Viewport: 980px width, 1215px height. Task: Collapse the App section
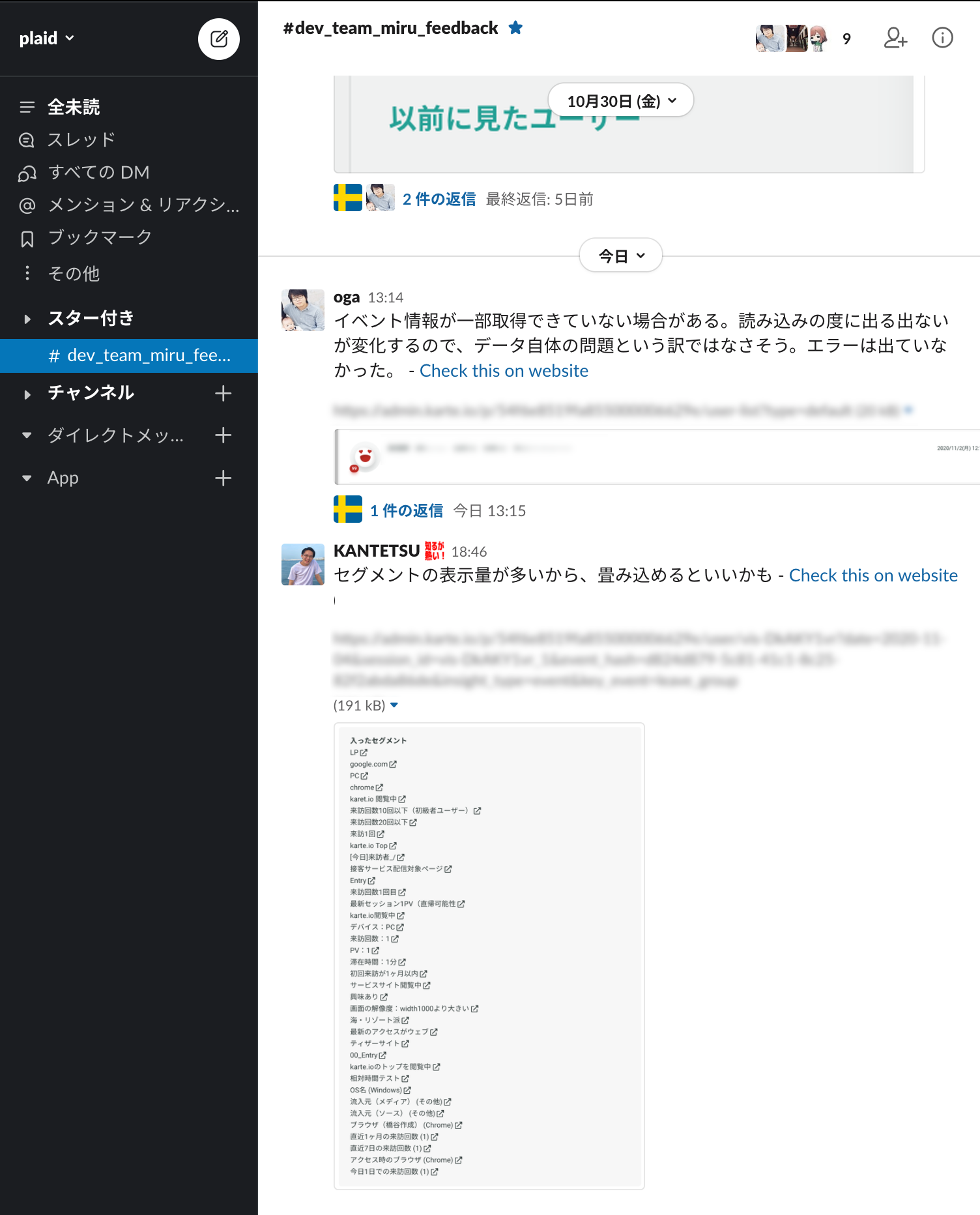tap(27, 478)
